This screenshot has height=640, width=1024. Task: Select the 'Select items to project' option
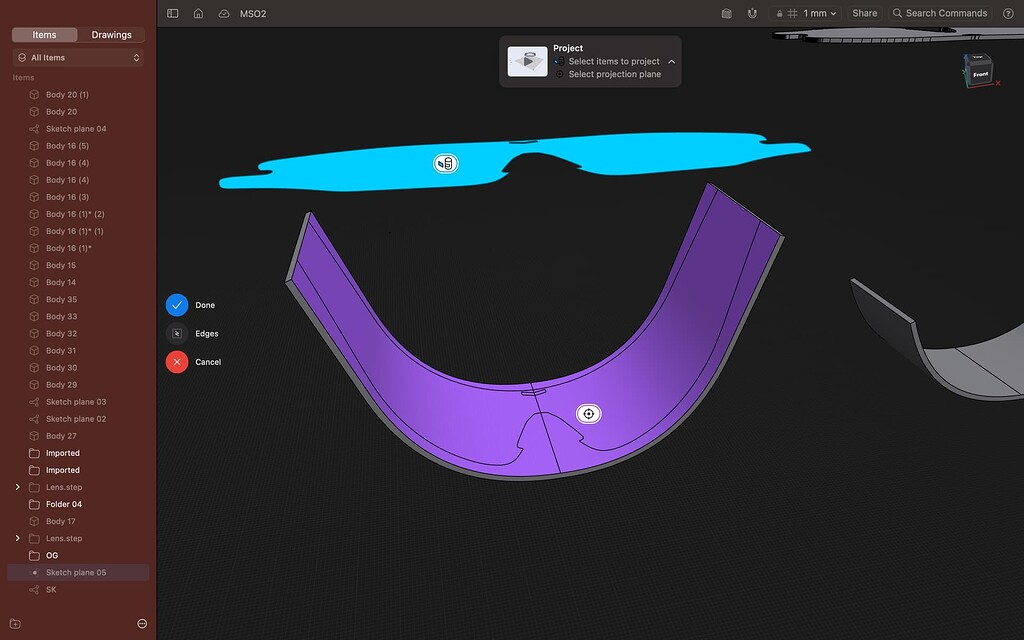click(x=610, y=60)
